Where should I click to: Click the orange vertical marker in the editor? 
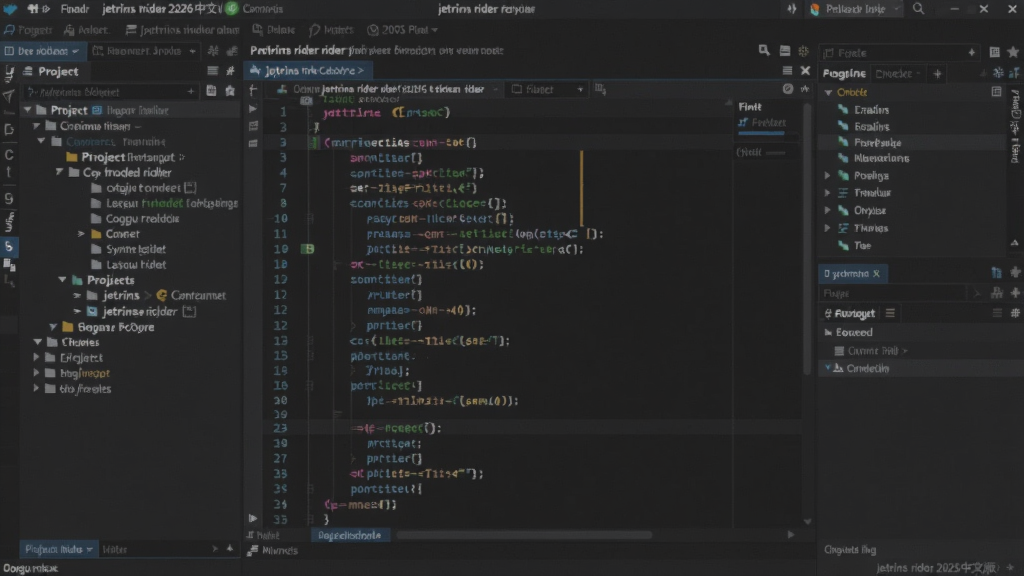click(581, 188)
